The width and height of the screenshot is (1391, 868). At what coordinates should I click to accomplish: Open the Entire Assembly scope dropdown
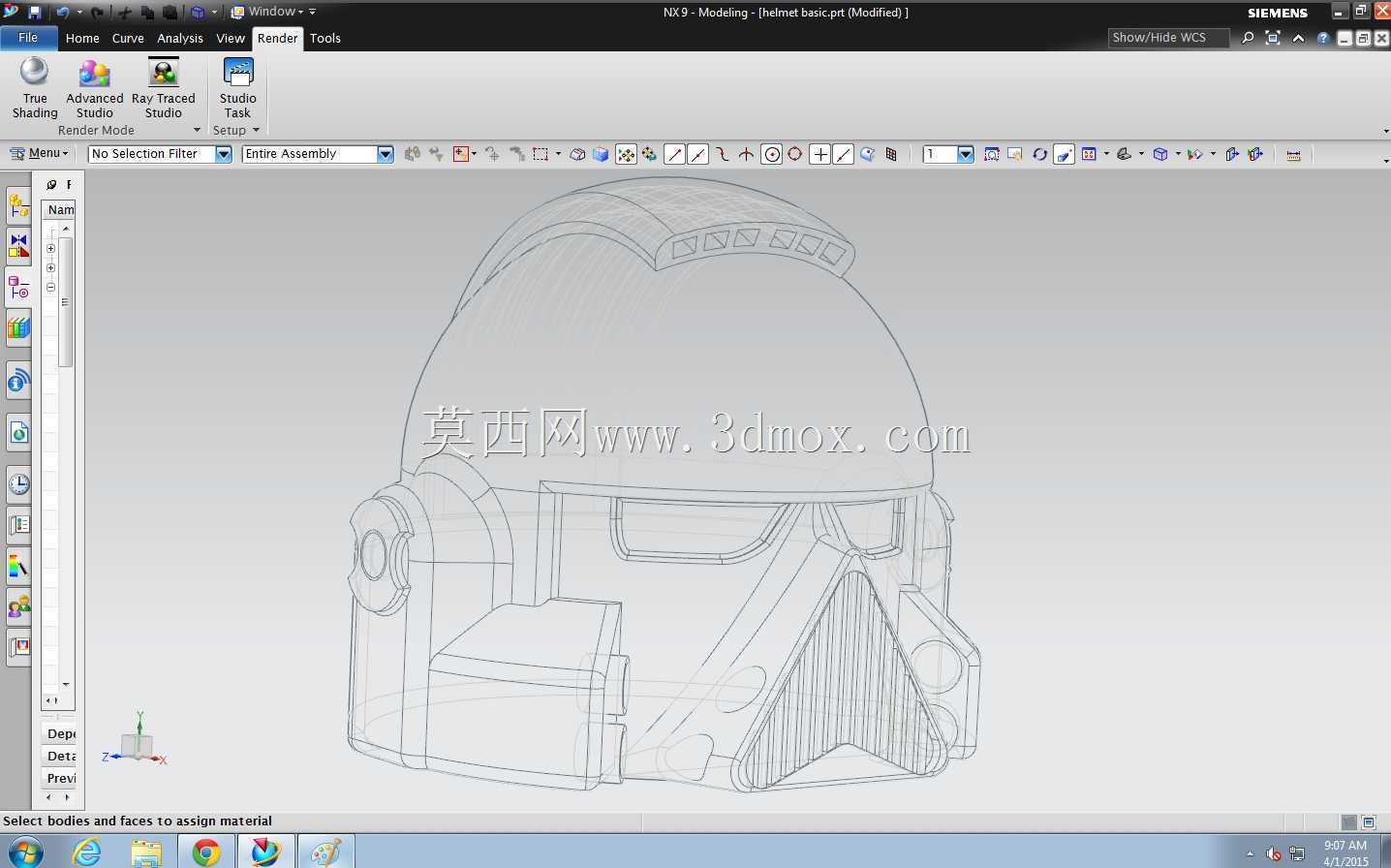386,154
